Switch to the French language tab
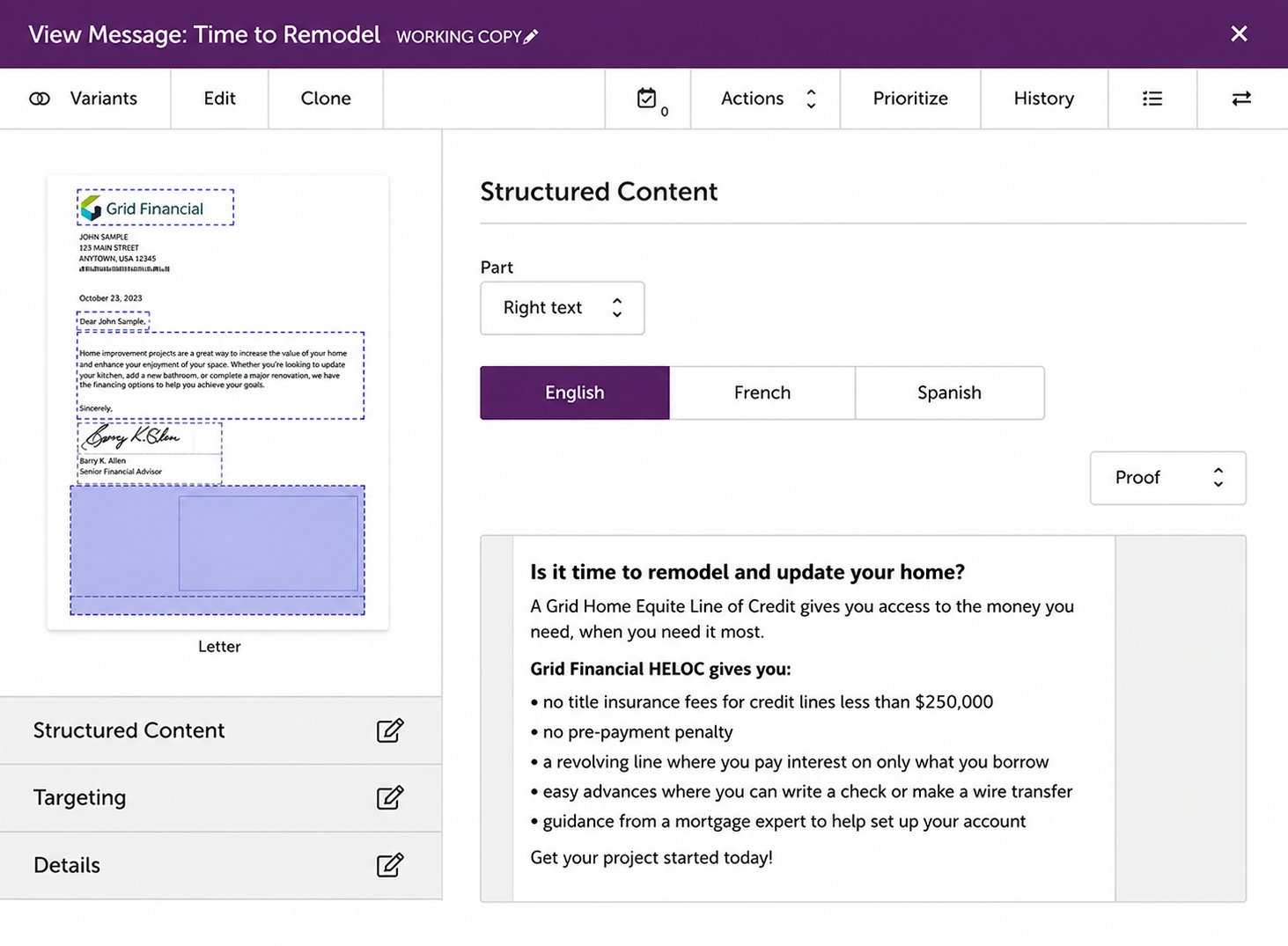Screen dimensions: 1288x946 pos(762,392)
